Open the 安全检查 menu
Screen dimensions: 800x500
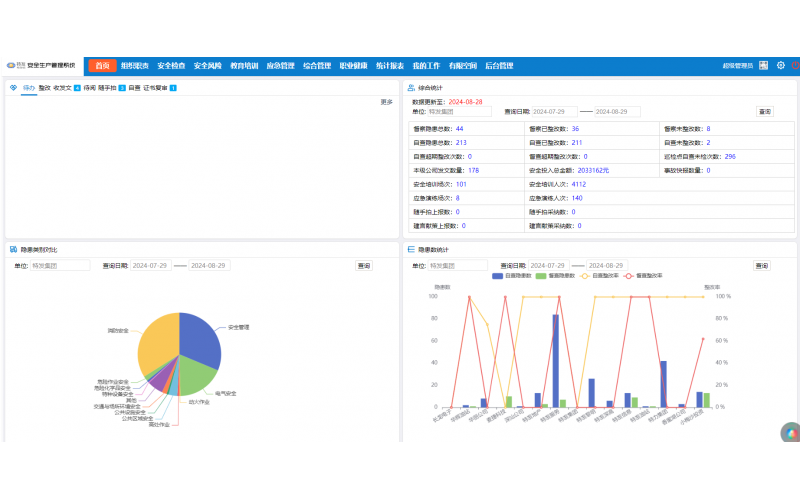[171, 66]
